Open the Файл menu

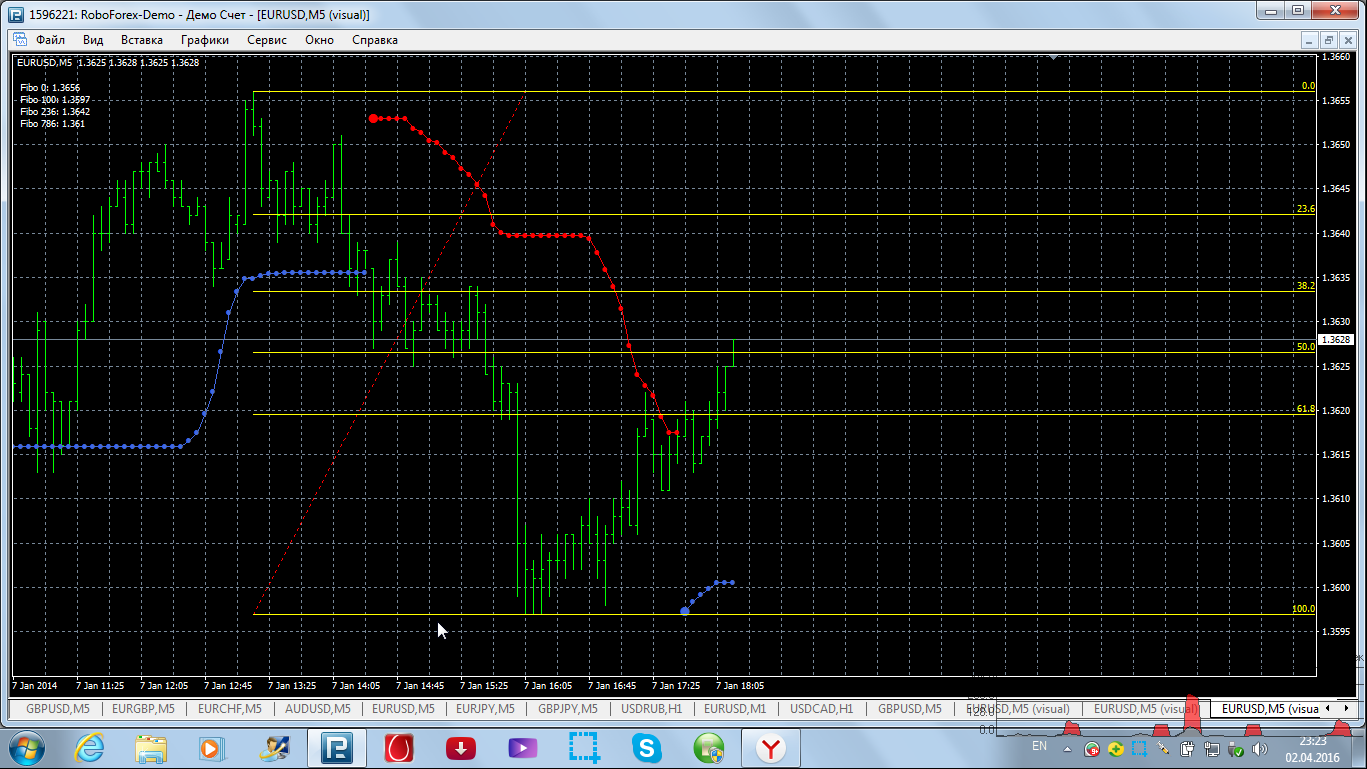pyautogui.click(x=50, y=40)
